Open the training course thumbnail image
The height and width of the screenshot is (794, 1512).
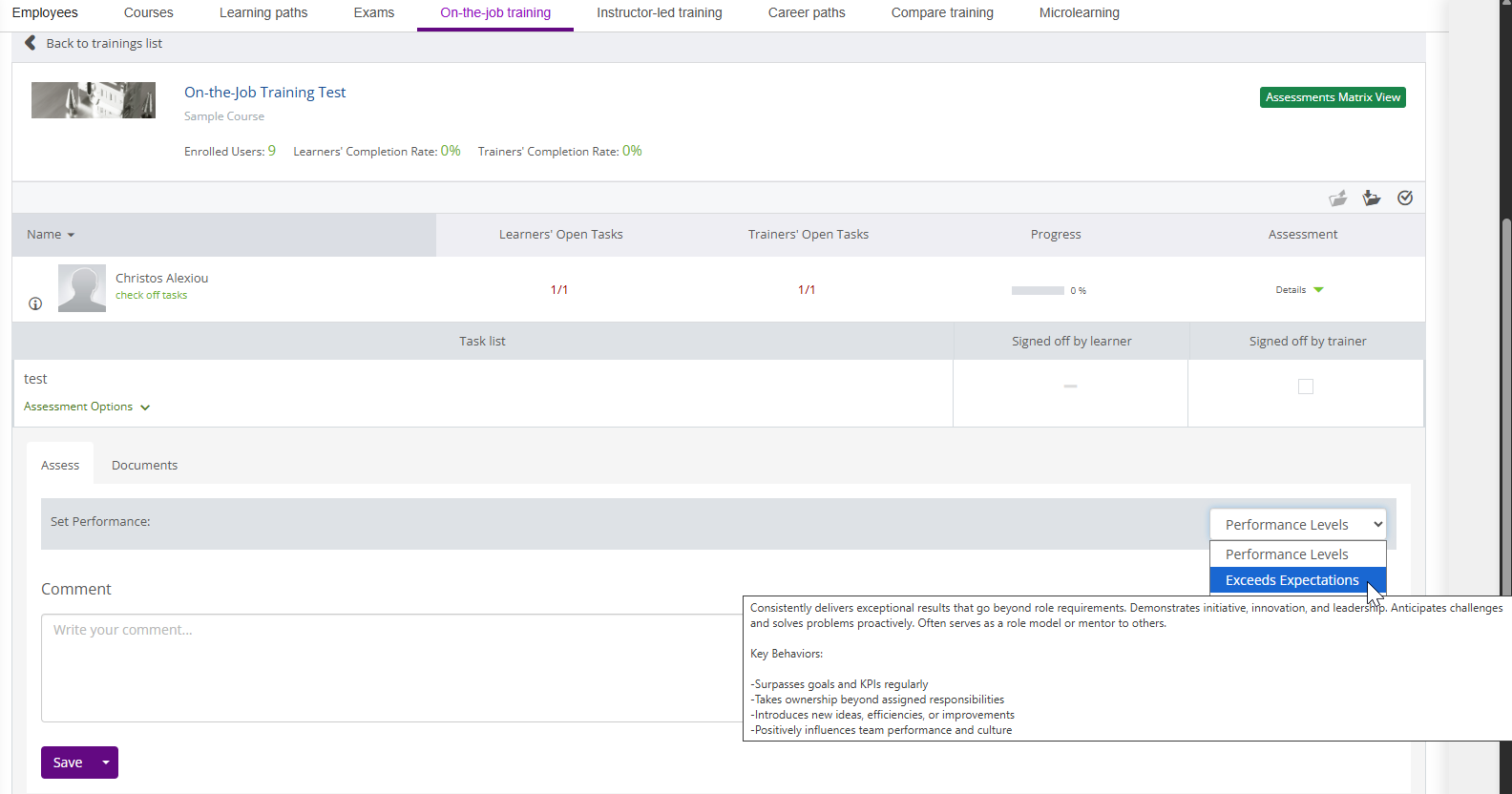(x=94, y=100)
